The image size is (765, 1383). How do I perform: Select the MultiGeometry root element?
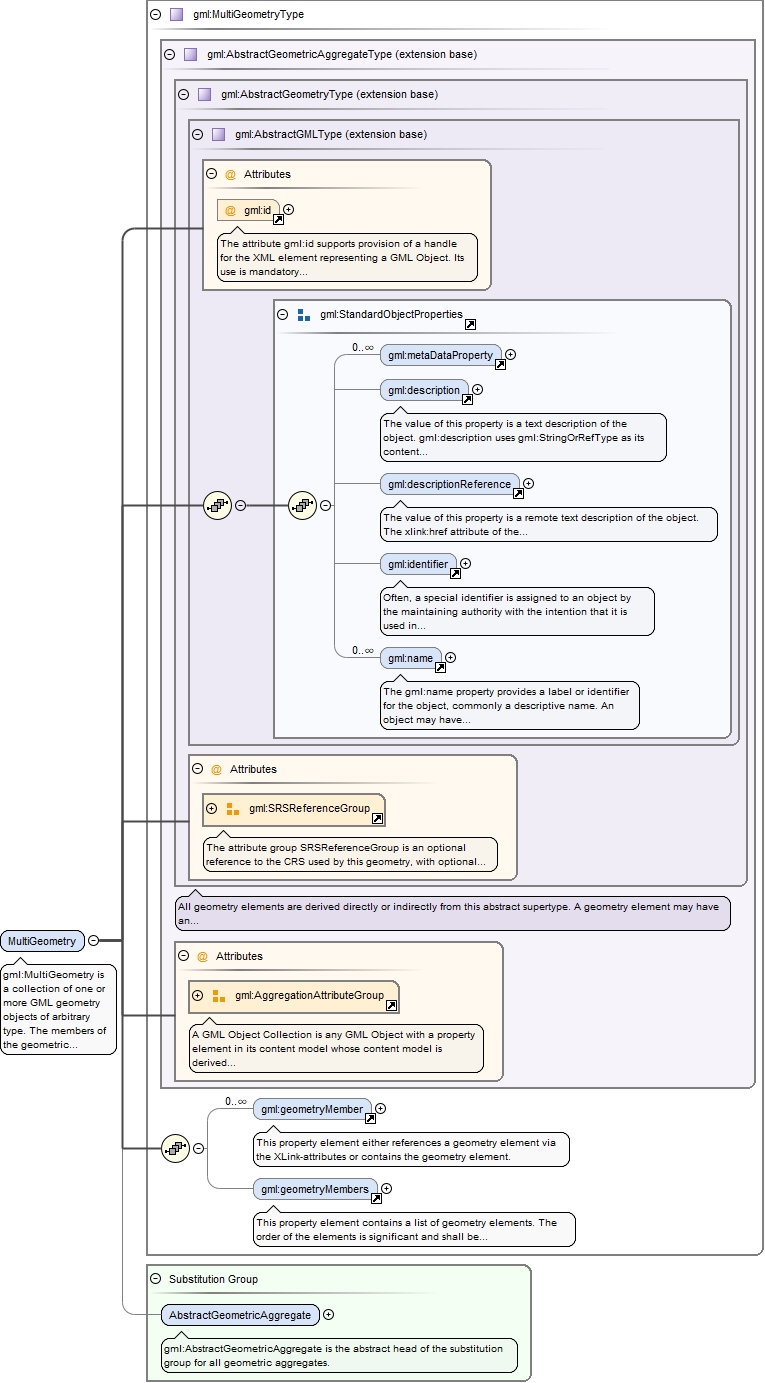point(42,940)
